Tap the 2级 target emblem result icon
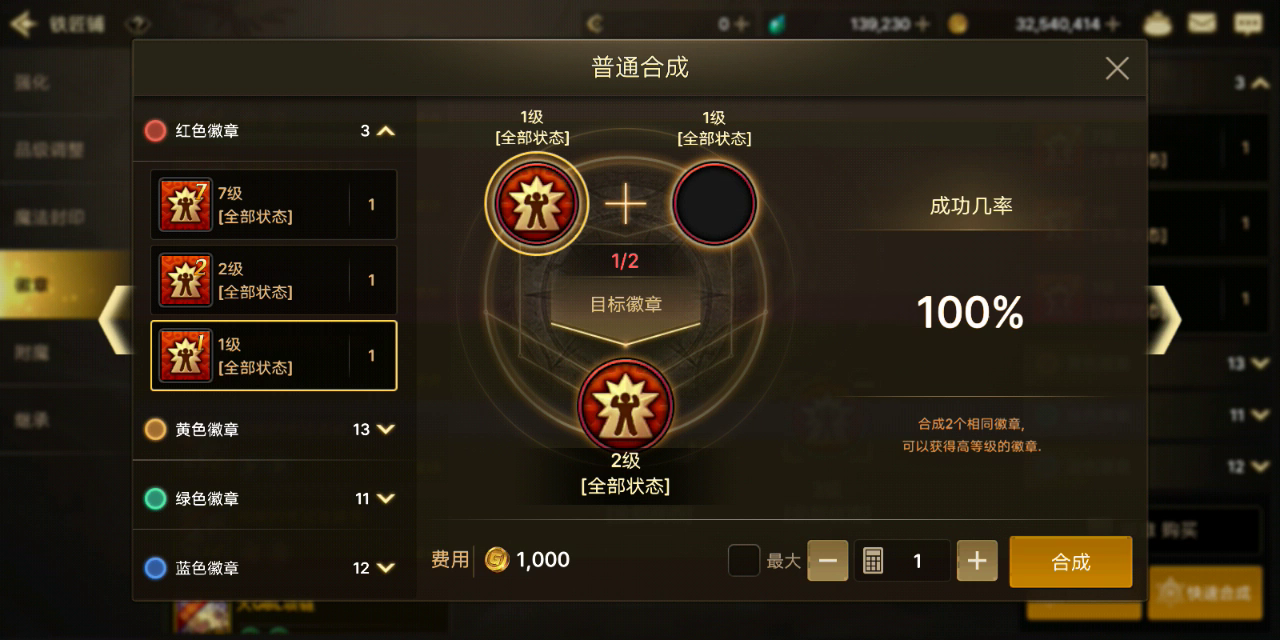The image size is (1280, 640). point(626,405)
